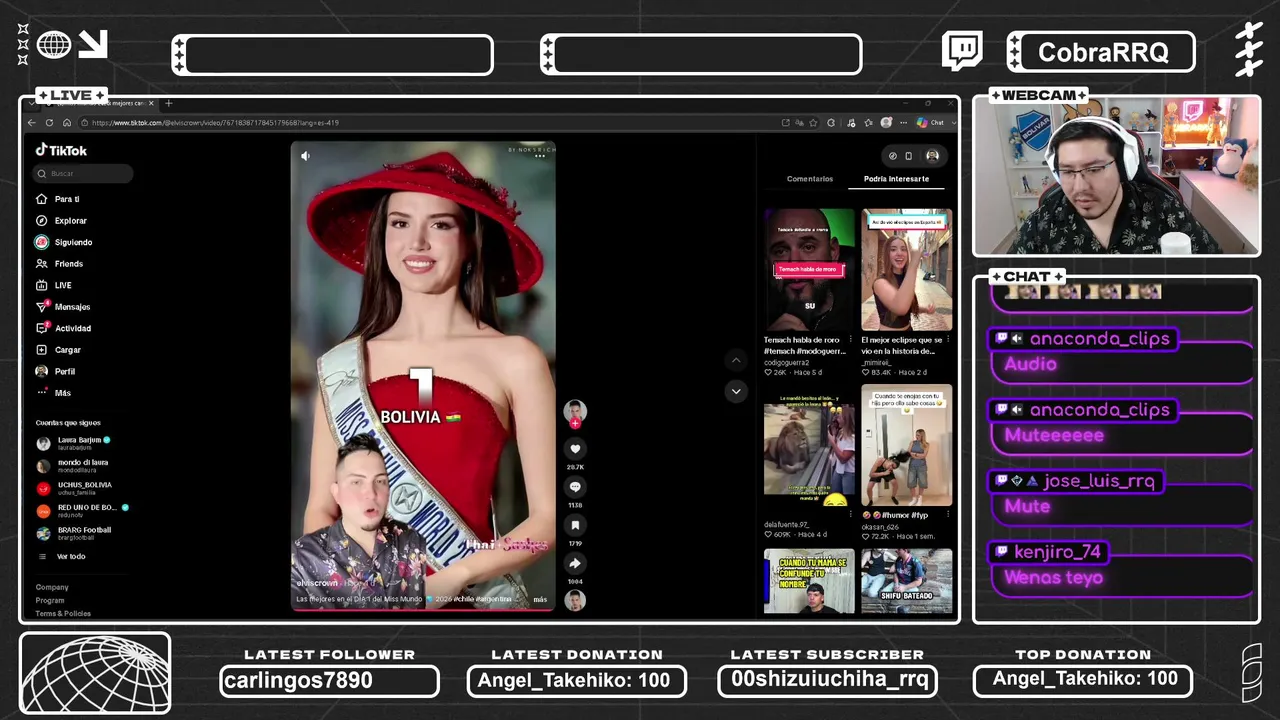Click the Buscar search field
The height and width of the screenshot is (720, 1280).
(x=83, y=174)
